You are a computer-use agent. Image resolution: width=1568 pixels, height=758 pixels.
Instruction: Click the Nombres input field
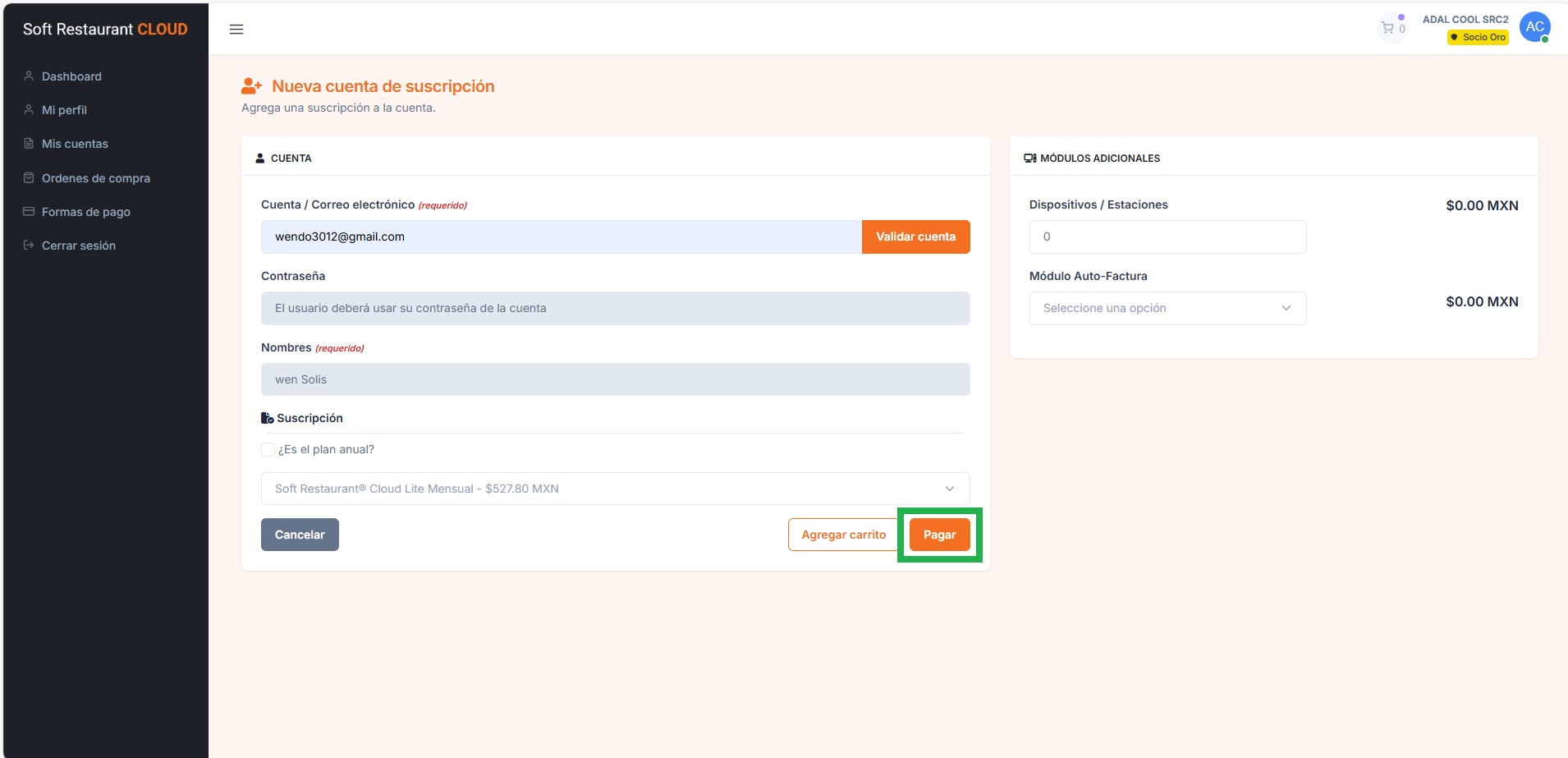click(x=616, y=379)
